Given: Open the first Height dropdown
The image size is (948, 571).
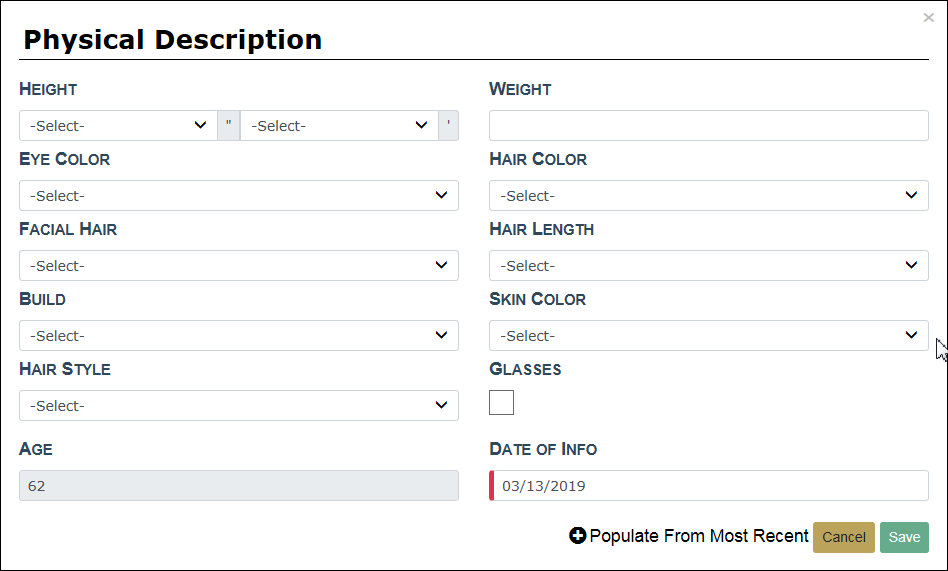Looking at the screenshot, I should point(118,125).
